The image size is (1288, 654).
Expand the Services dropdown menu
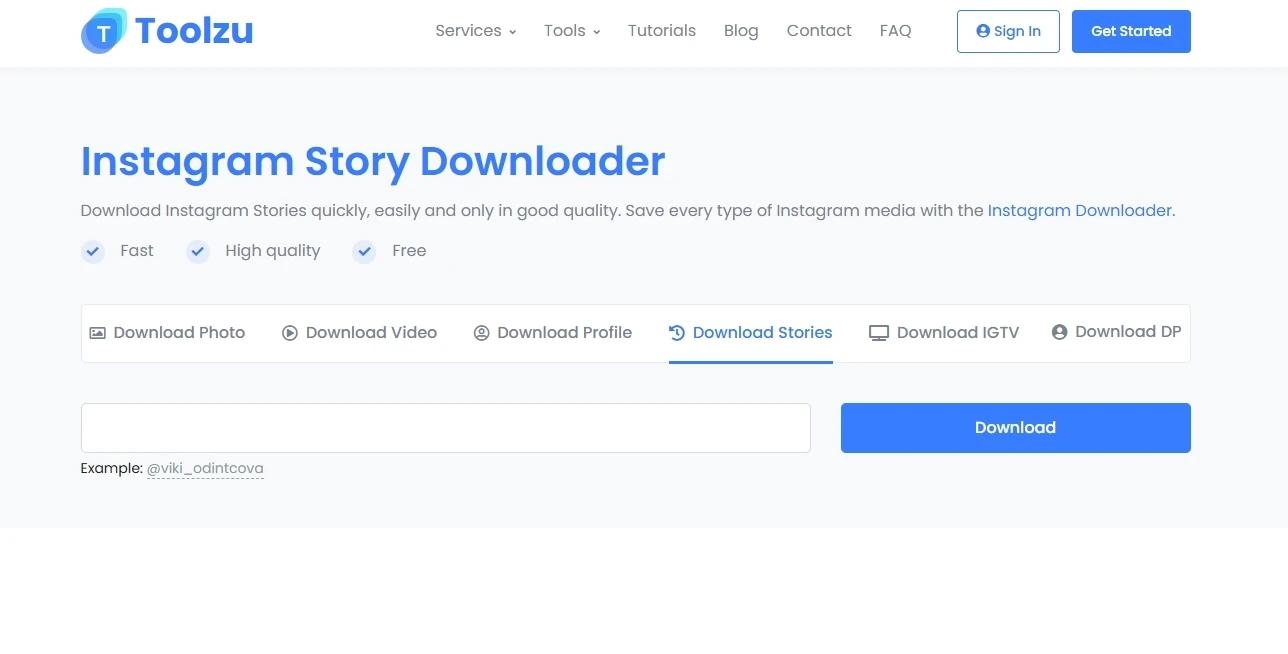[x=476, y=31]
